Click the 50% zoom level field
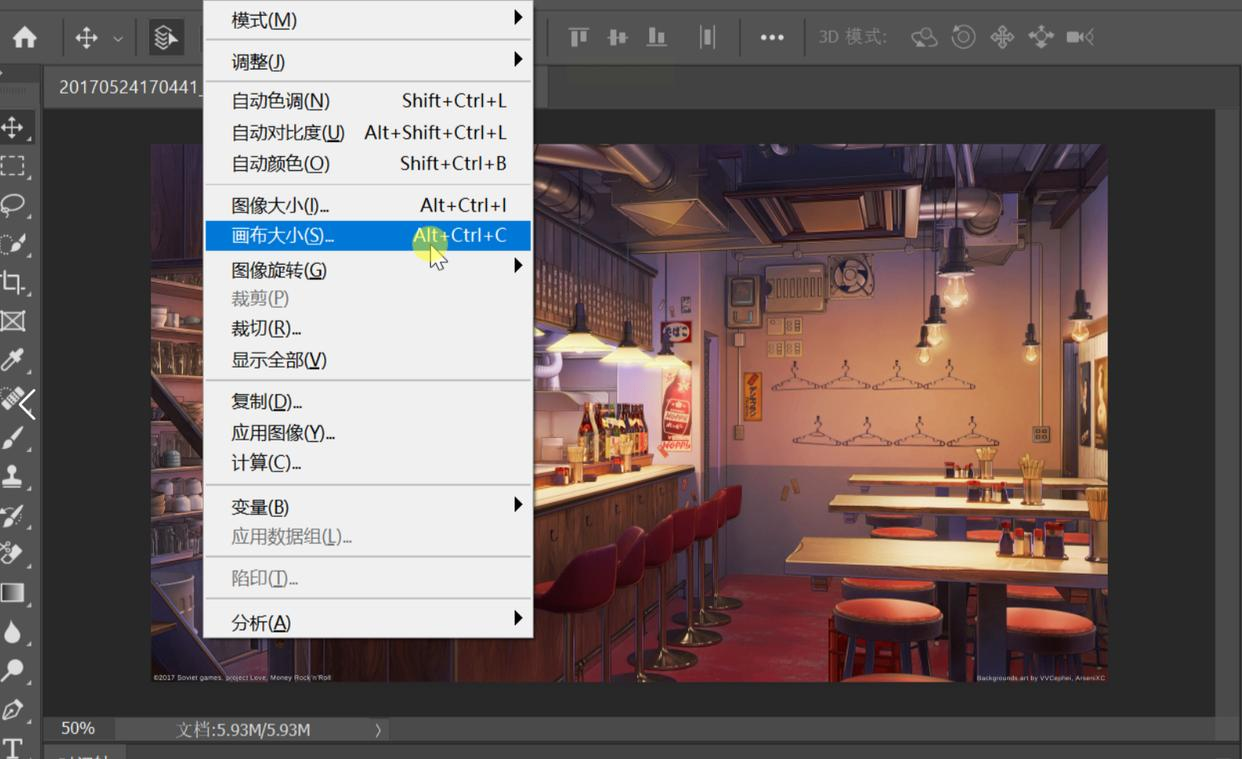Viewport: 1242px width, 759px height. tap(78, 729)
